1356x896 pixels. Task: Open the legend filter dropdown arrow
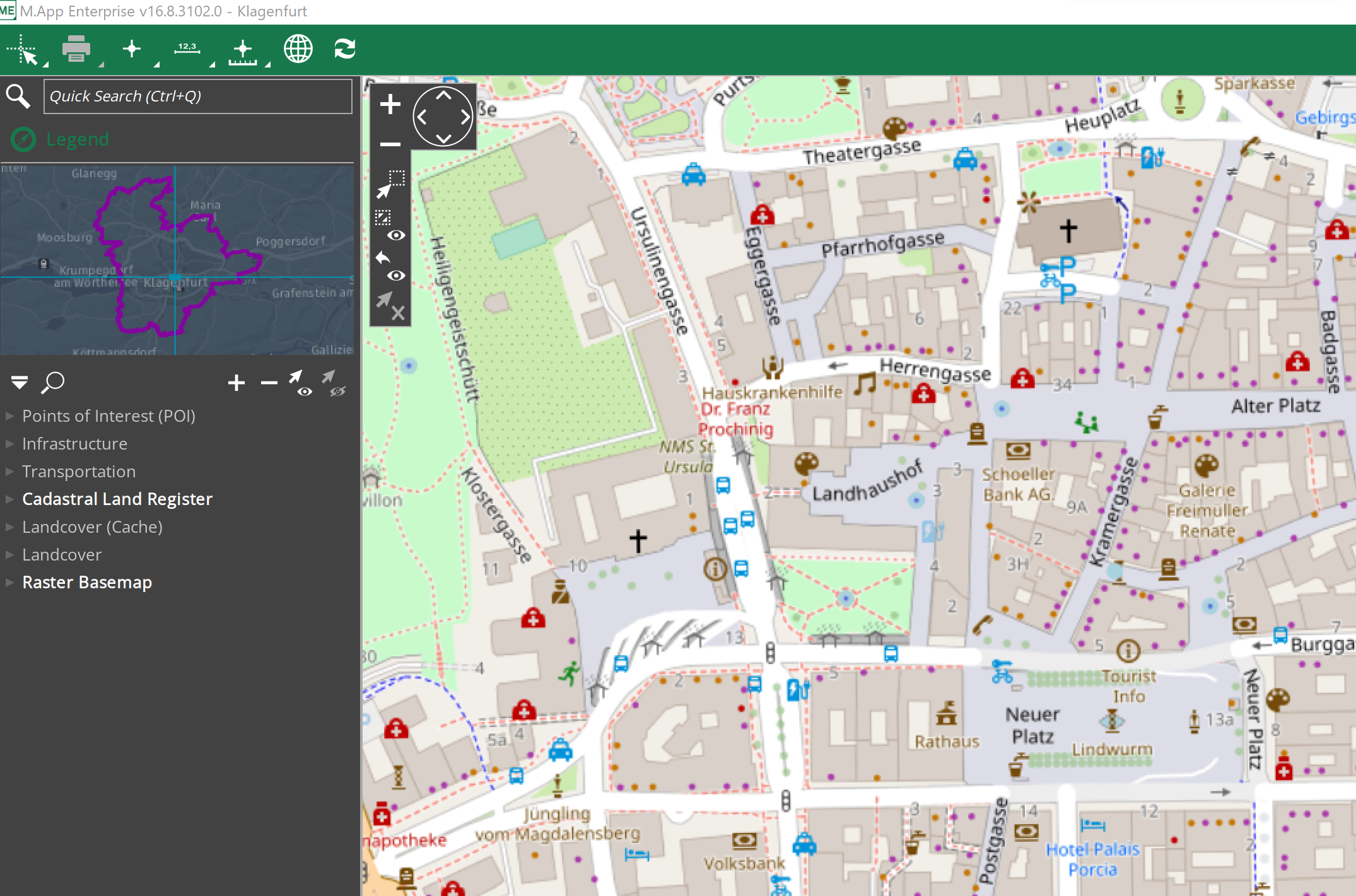click(x=19, y=382)
